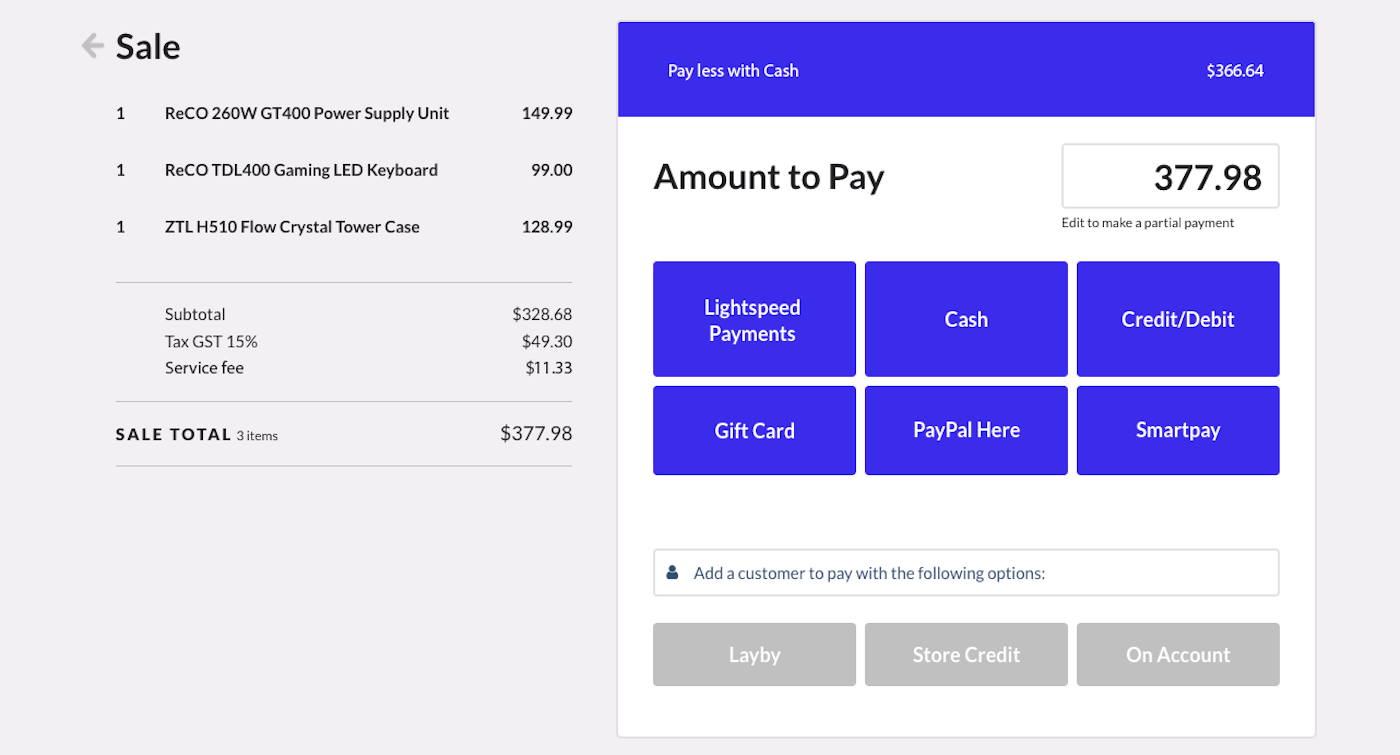Click the Layby button
This screenshot has height=755, width=1400.
point(754,655)
